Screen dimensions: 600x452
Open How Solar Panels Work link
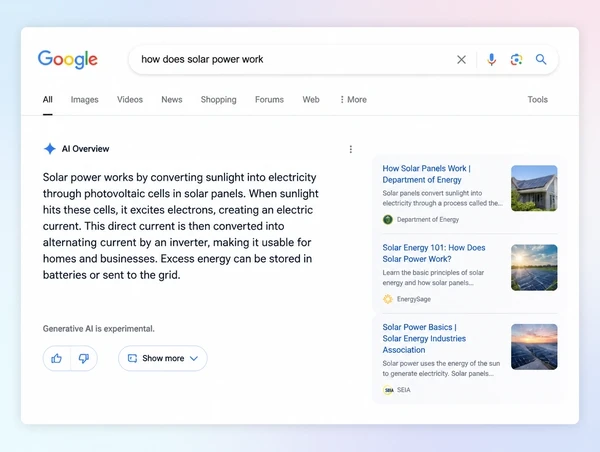click(426, 174)
